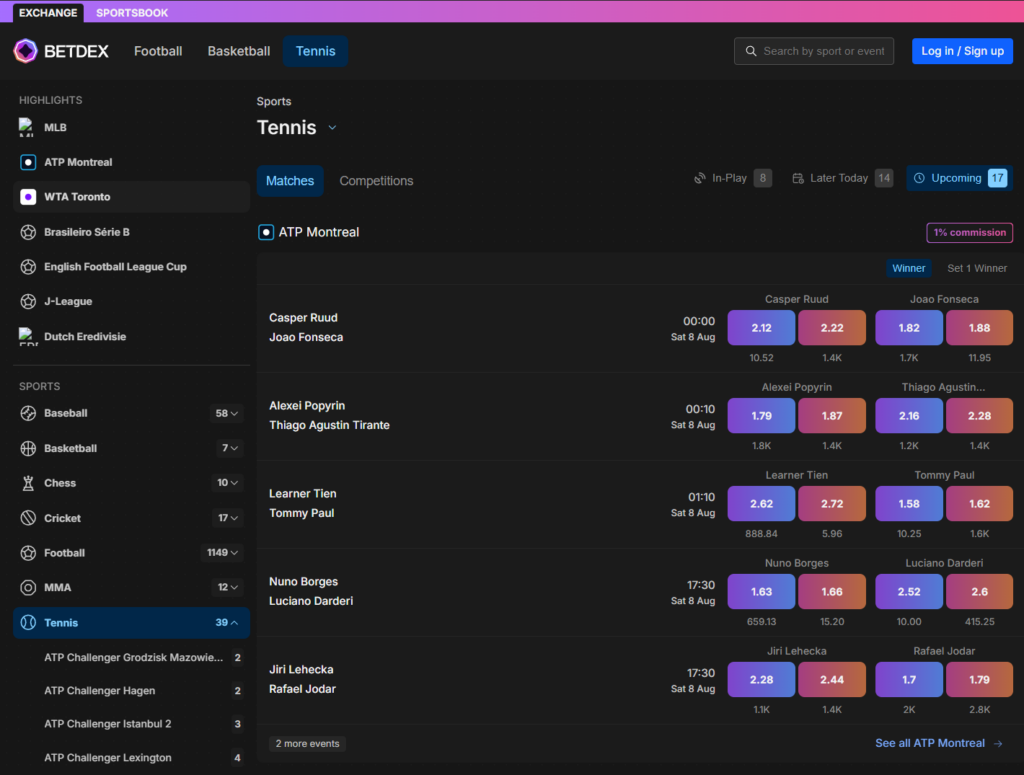Click the MMA sport icon
1024x775 pixels.
[x=28, y=588]
